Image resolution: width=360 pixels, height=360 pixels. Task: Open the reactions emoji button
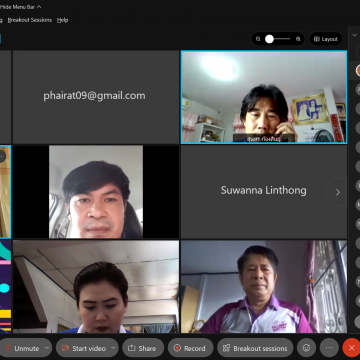pos(306,348)
